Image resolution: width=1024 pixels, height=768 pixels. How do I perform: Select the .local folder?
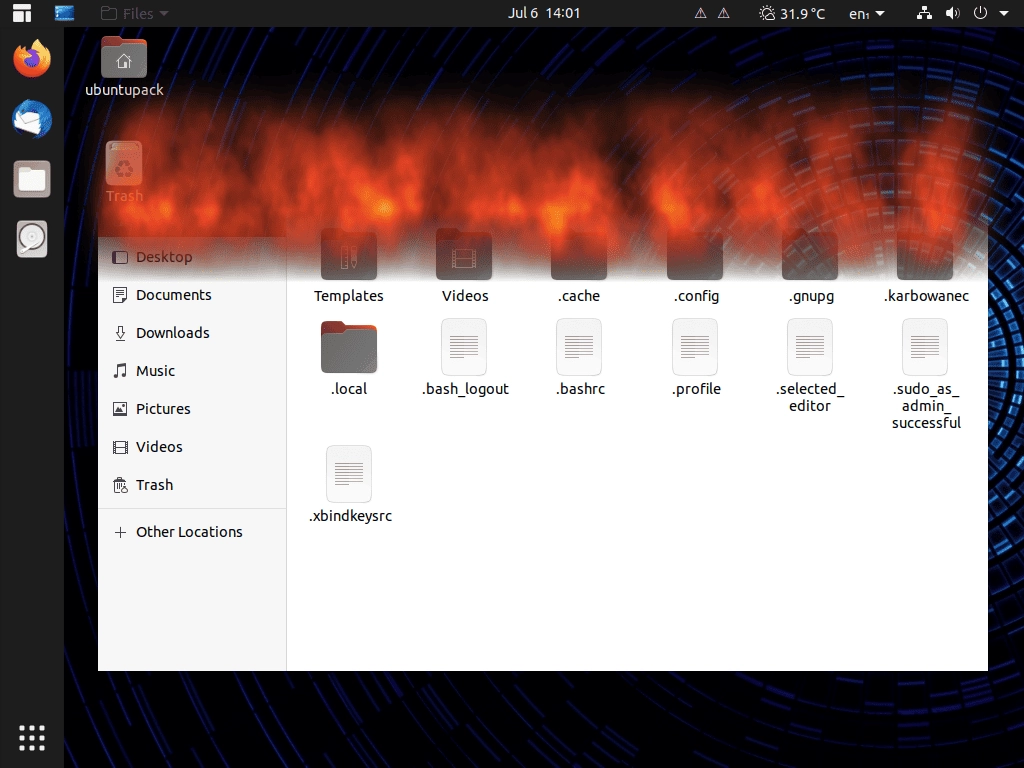(349, 359)
